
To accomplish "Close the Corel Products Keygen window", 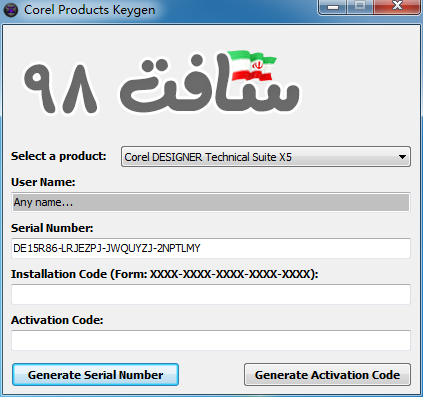I will (x=397, y=7).
